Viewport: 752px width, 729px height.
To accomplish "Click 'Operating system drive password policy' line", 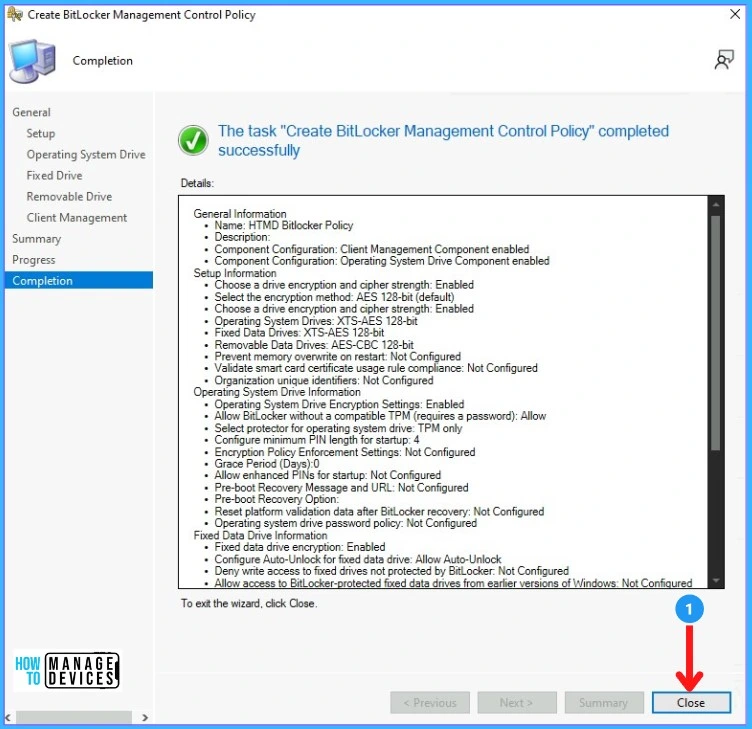I will [345, 523].
